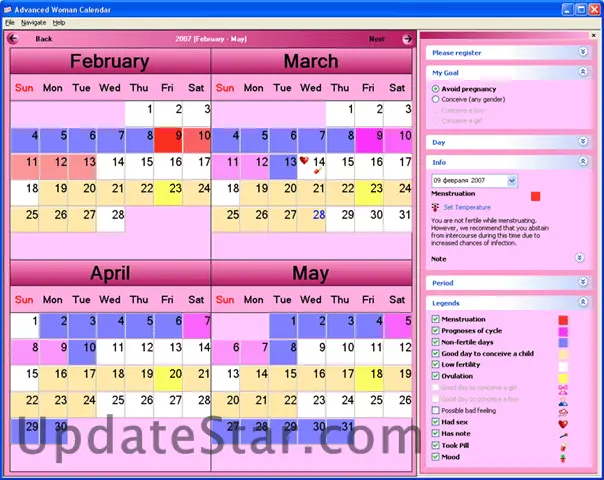Expand the Note section
The height and width of the screenshot is (480, 604).
click(579, 258)
